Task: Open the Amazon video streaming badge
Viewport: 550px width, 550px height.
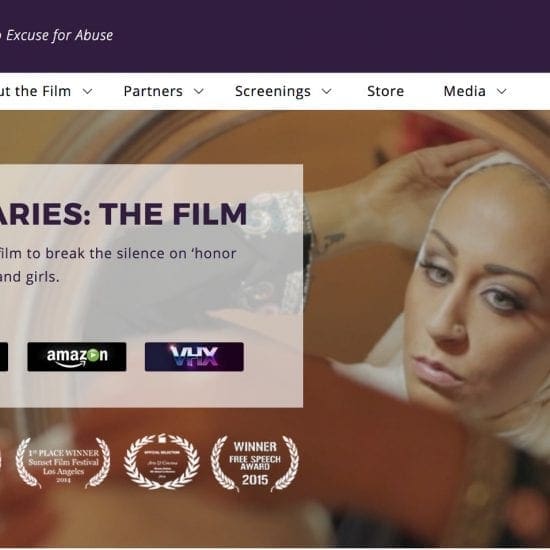Action: 77,357
